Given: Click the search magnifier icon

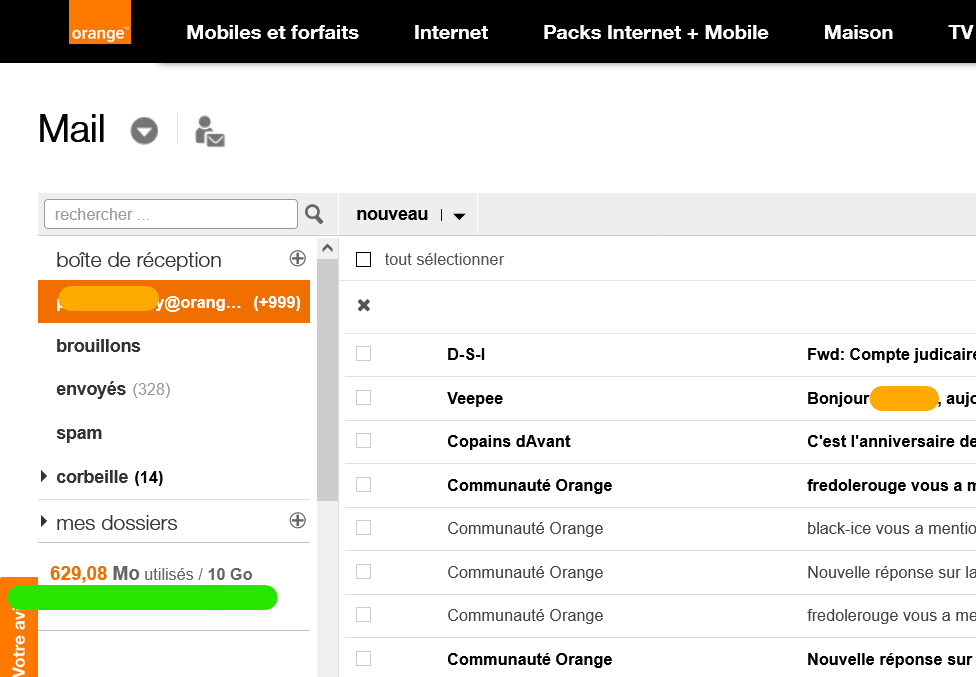Looking at the screenshot, I should pos(314,215).
